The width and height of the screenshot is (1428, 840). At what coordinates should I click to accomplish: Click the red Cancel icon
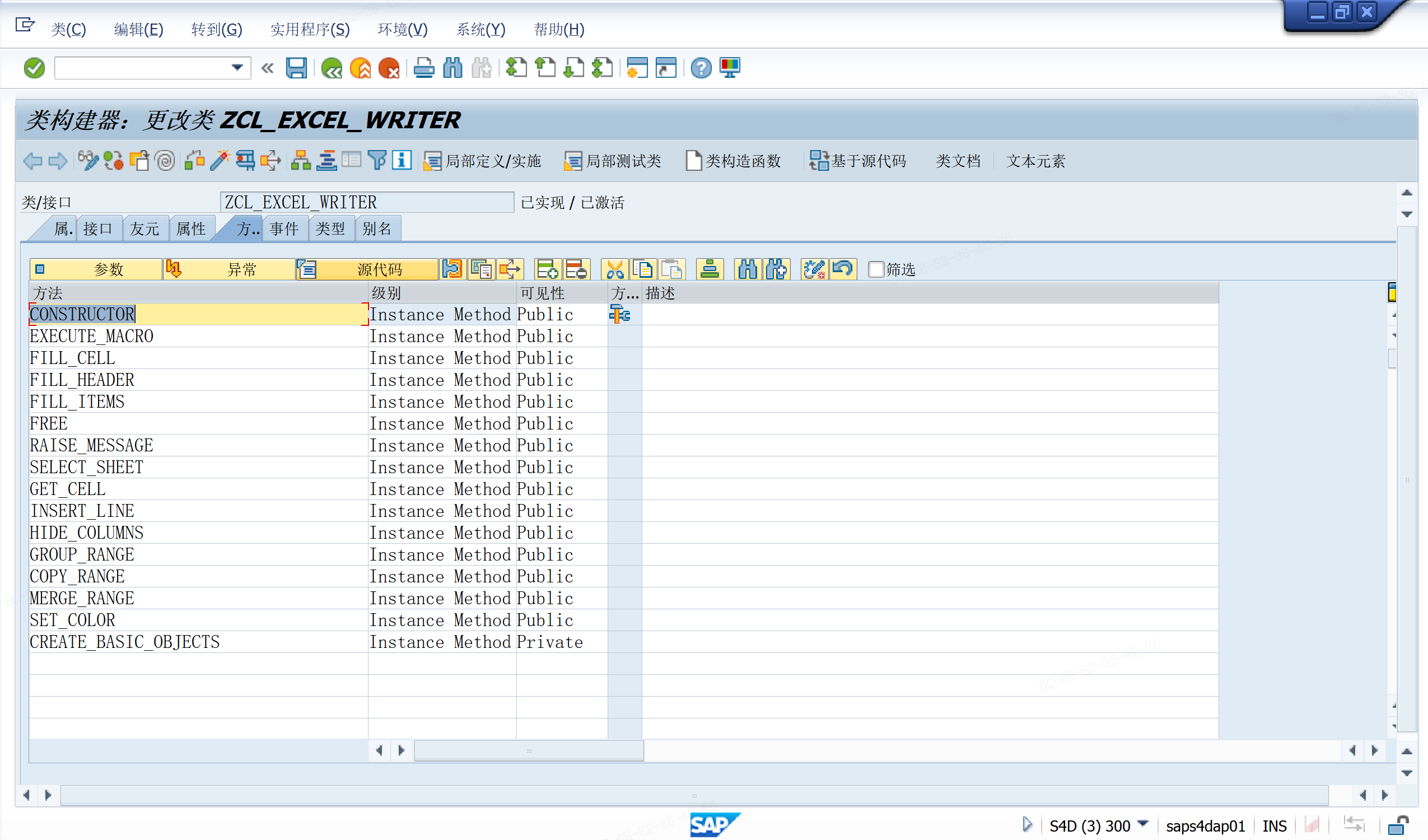pyautogui.click(x=389, y=68)
